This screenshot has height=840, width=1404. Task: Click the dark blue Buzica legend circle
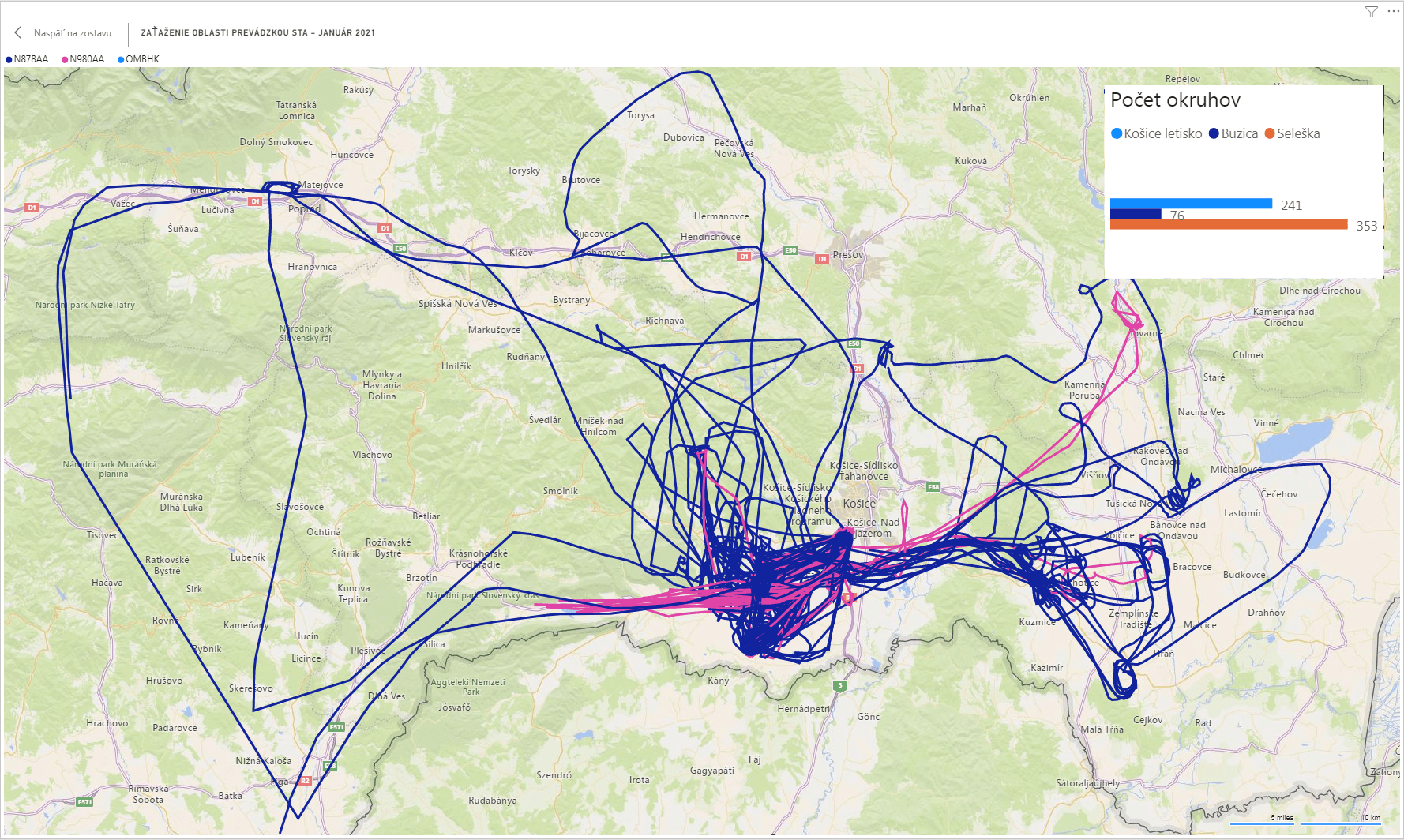click(x=1214, y=133)
